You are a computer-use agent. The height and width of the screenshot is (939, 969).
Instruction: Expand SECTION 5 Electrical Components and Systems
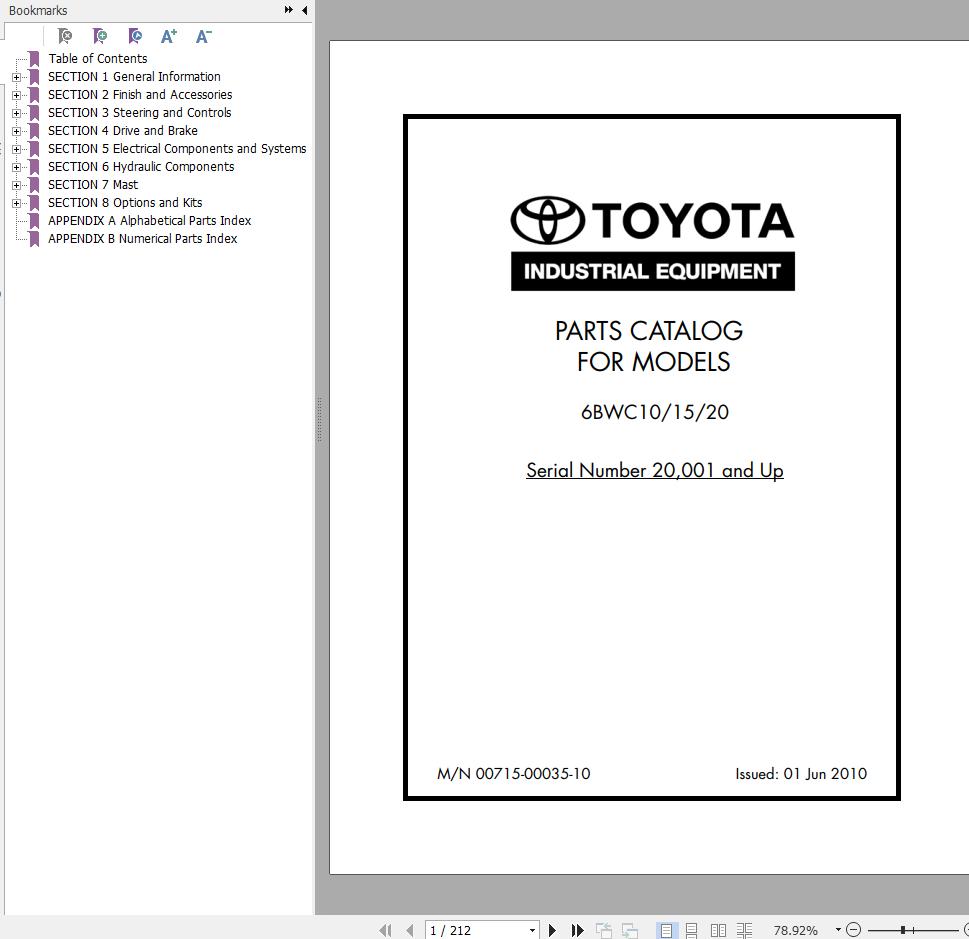tap(16, 148)
